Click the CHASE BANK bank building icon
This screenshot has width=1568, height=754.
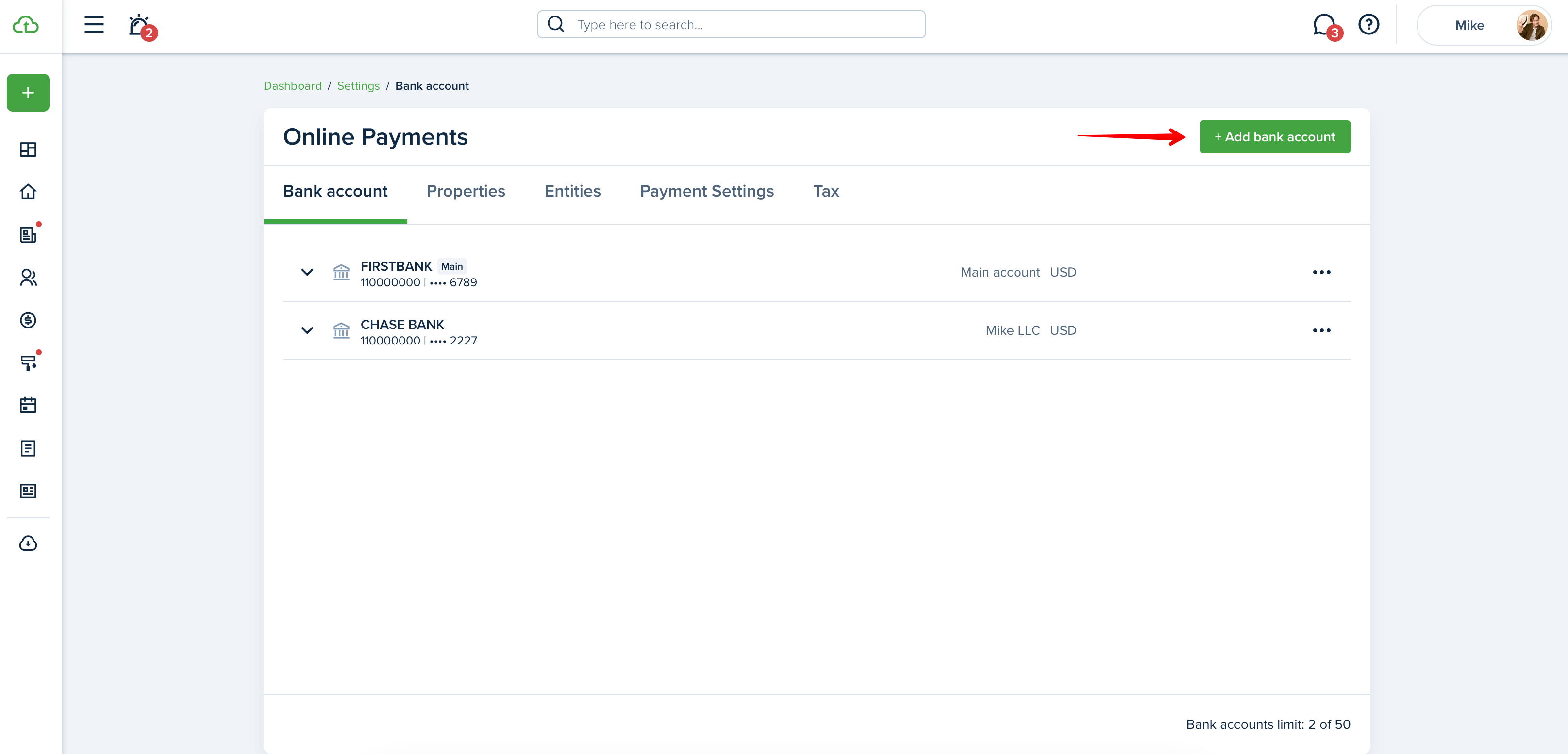(x=341, y=330)
